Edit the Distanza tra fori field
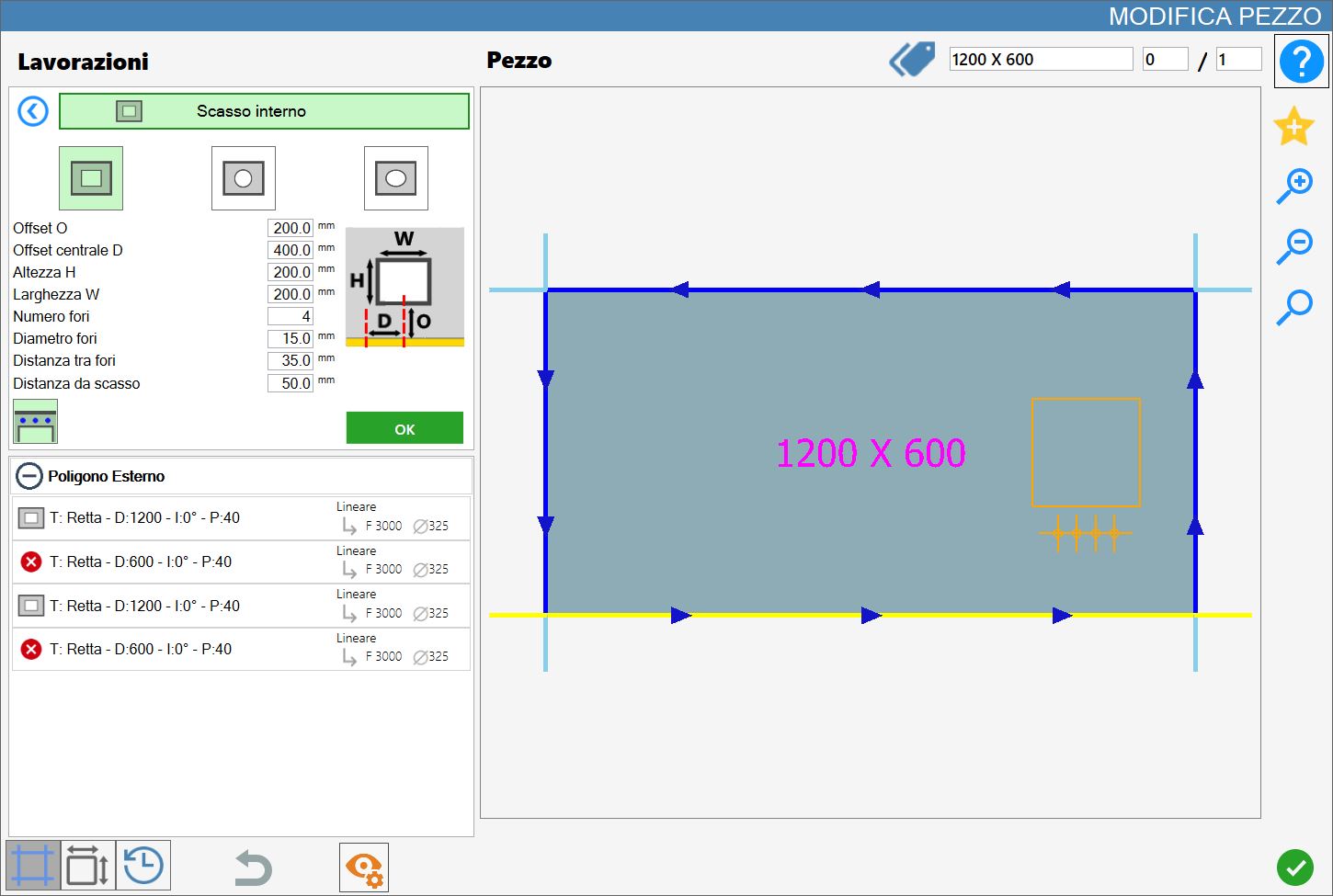Screen dimensions: 1333x896 [291, 360]
